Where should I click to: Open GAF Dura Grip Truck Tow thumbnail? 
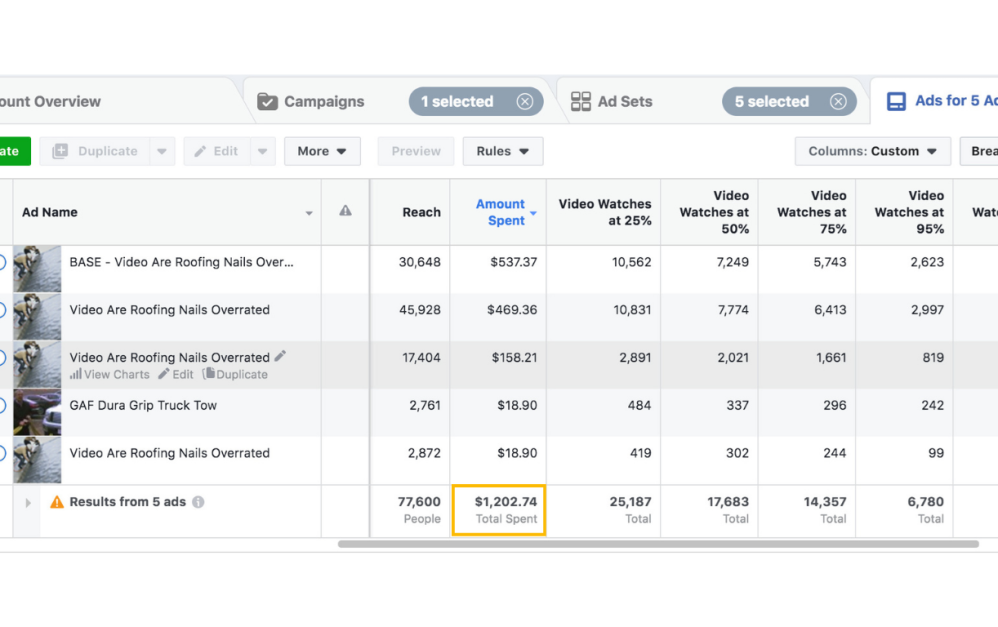(x=37, y=412)
